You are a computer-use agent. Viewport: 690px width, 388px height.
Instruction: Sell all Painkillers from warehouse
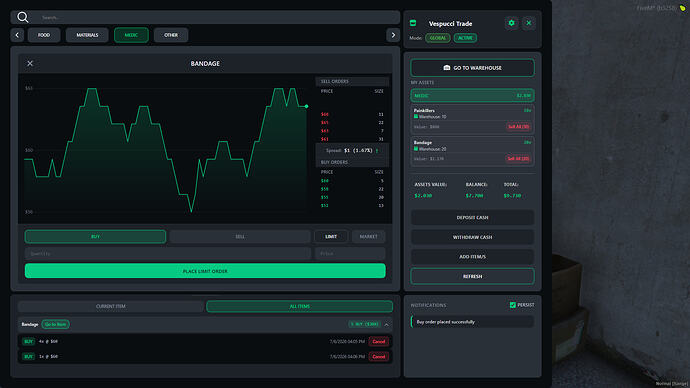click(x=518, y=127)
